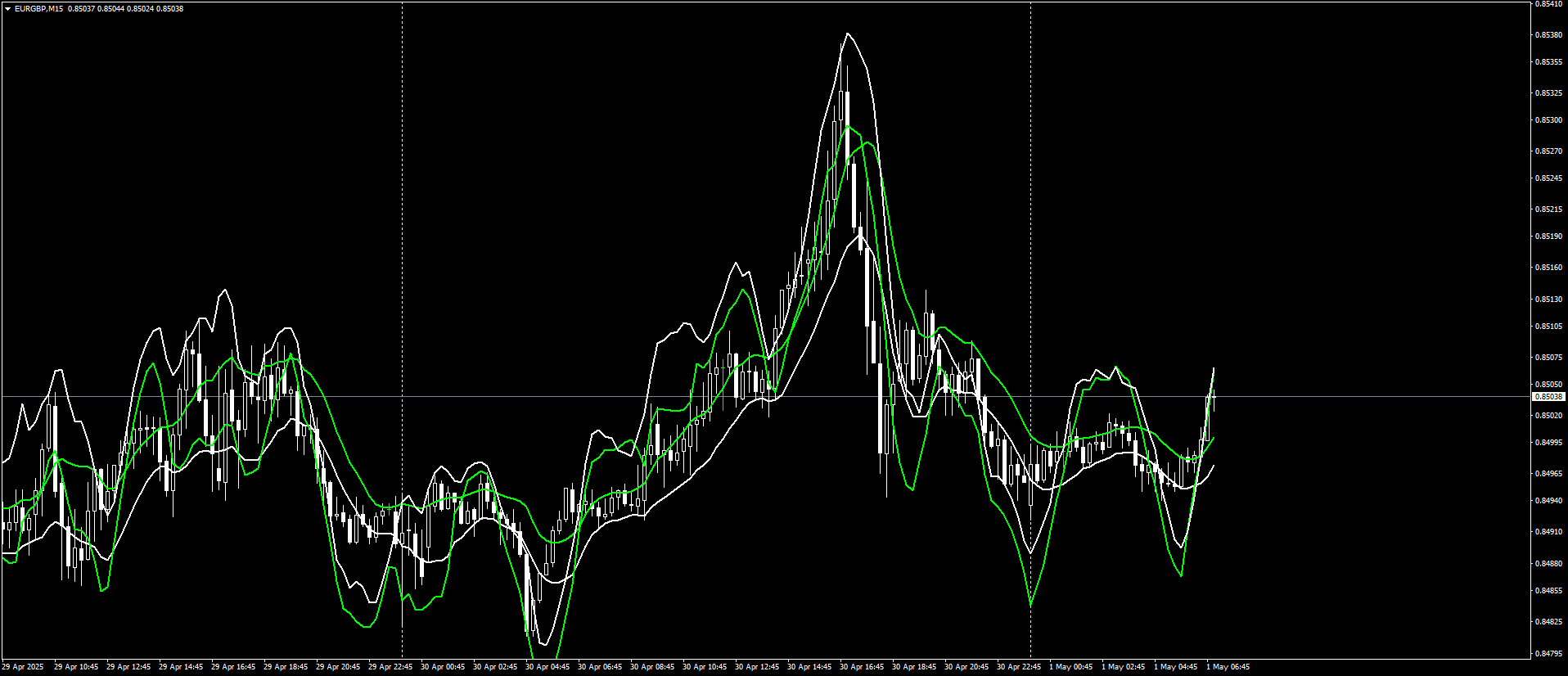Click the 30 Apr 00:45 time label
The height and width of the screenshot is (676, 1568).
pos(443,667)
